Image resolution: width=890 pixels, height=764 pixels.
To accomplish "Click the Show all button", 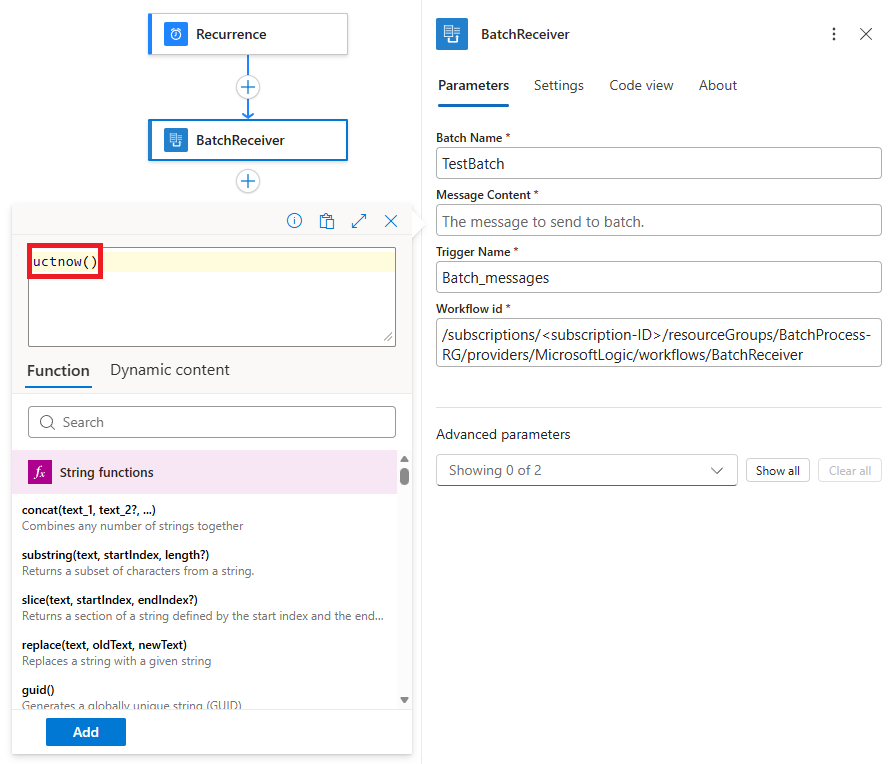I will click(x=778, y=471).
